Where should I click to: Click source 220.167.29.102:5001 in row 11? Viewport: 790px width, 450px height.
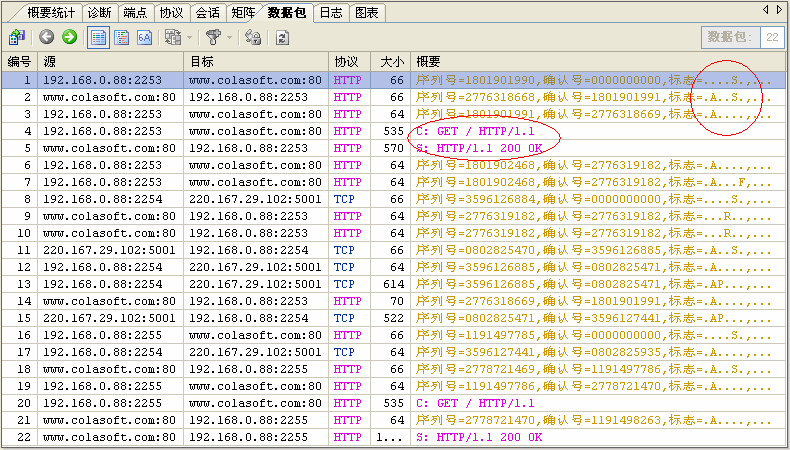(109, 250)
